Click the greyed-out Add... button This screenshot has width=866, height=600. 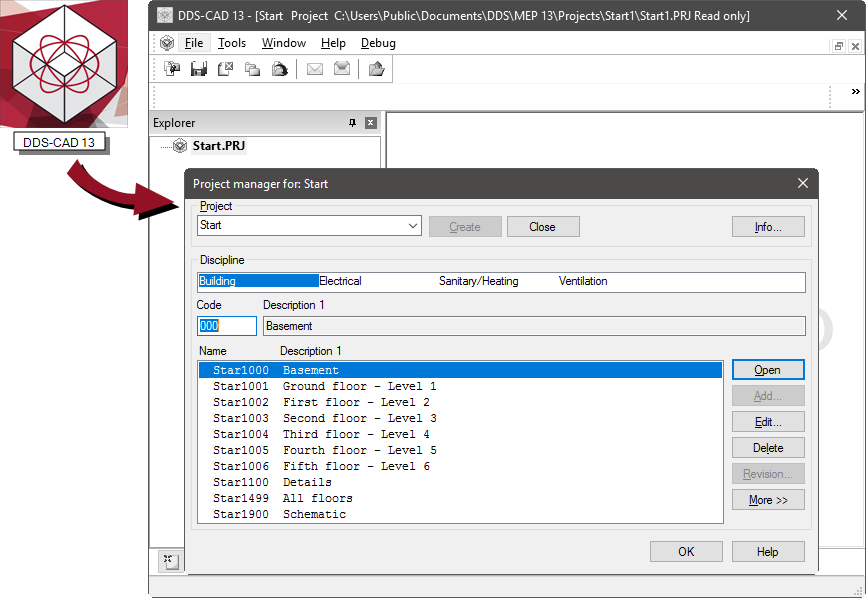(768, 396)
